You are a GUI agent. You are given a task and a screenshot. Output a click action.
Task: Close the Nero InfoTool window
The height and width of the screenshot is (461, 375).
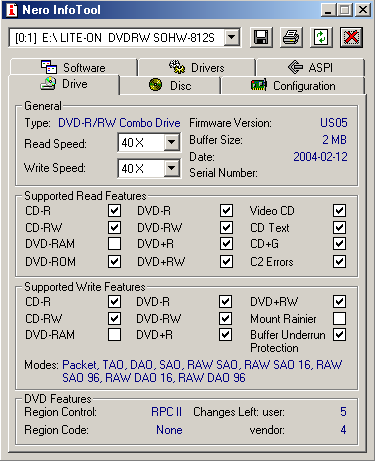[363, 10]
